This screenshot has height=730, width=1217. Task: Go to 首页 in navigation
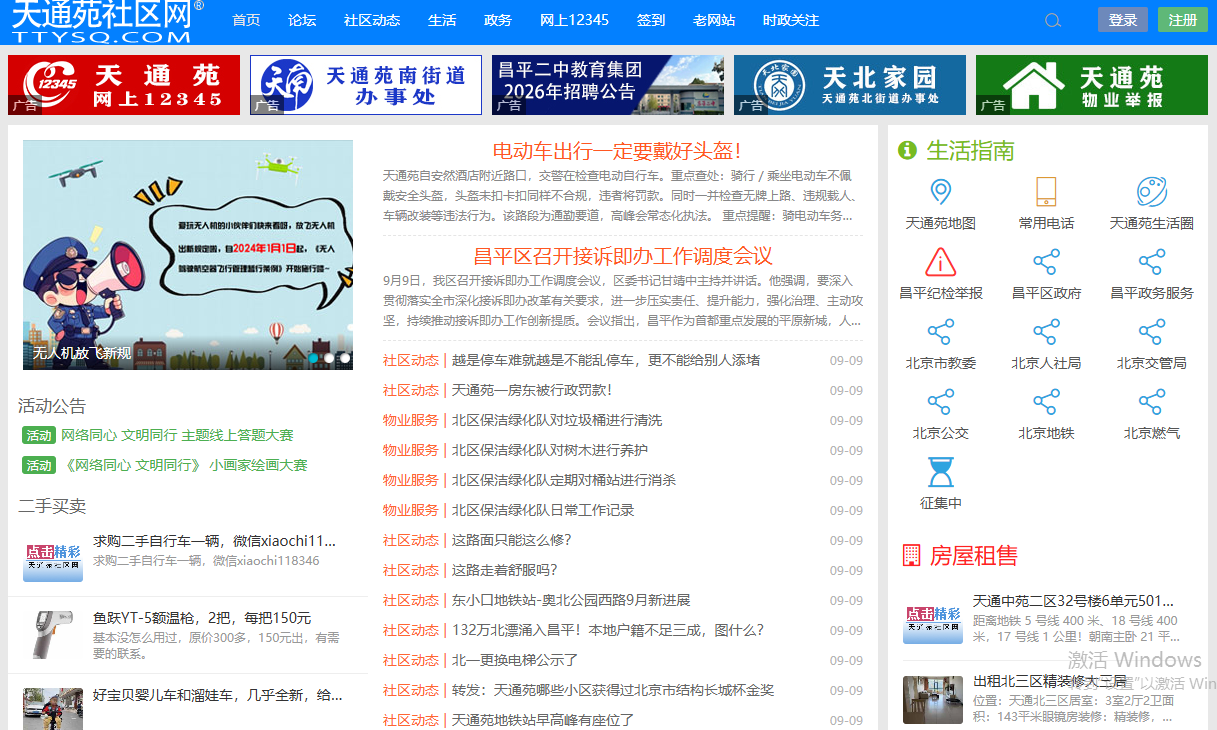pyautogui.click(x=246, y=20)
